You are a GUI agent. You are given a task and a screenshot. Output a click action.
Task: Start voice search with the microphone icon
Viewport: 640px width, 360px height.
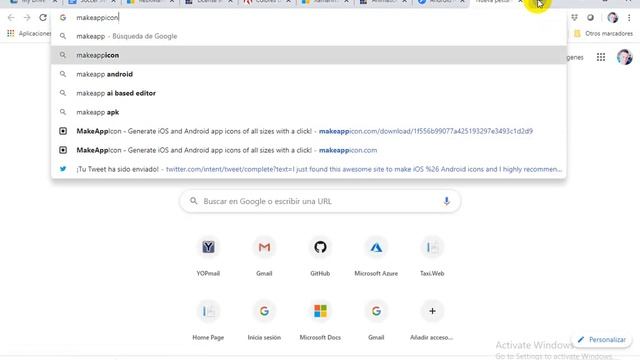[446, 201]
